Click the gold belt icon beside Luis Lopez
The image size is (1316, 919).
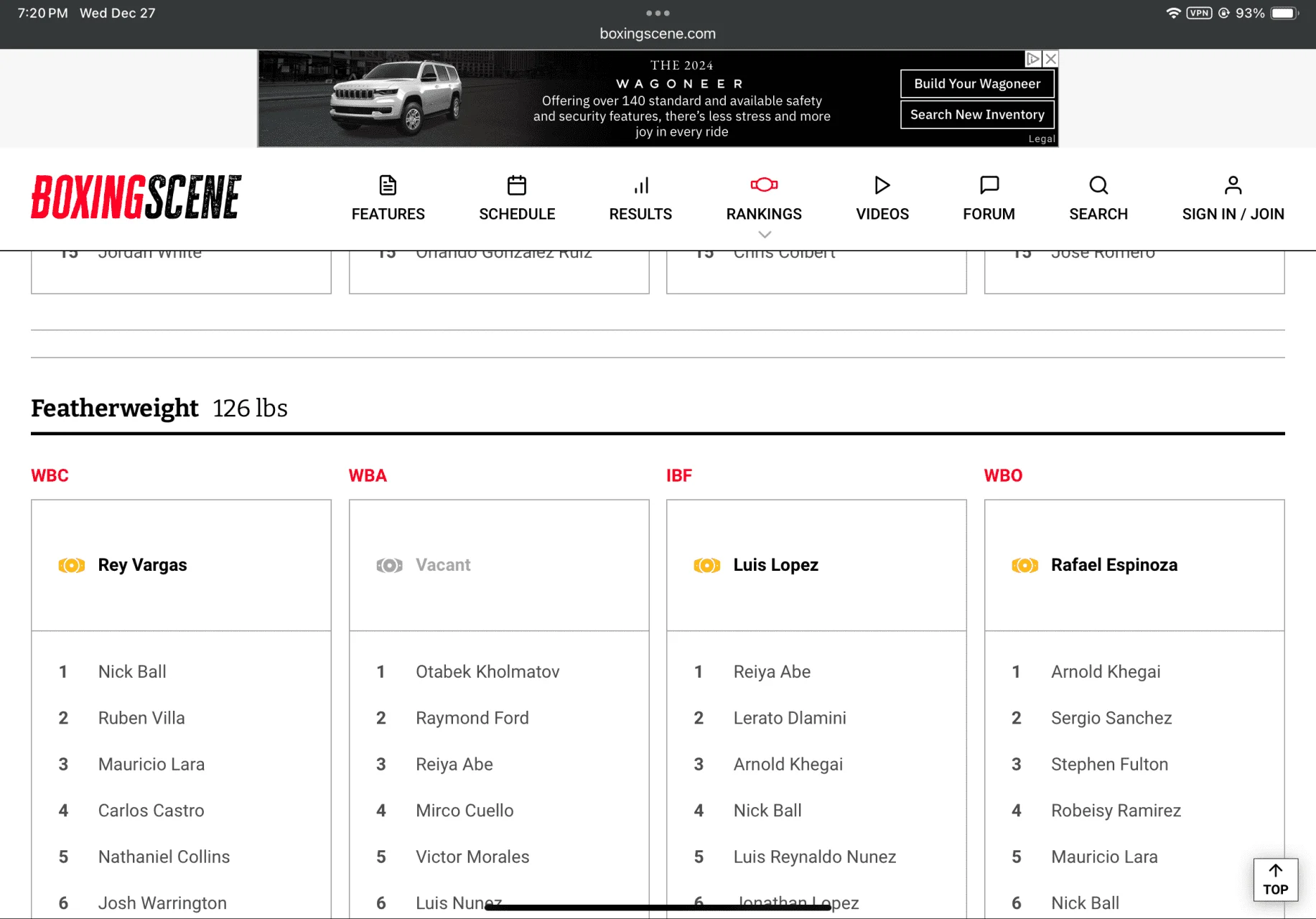click(707, 566)
